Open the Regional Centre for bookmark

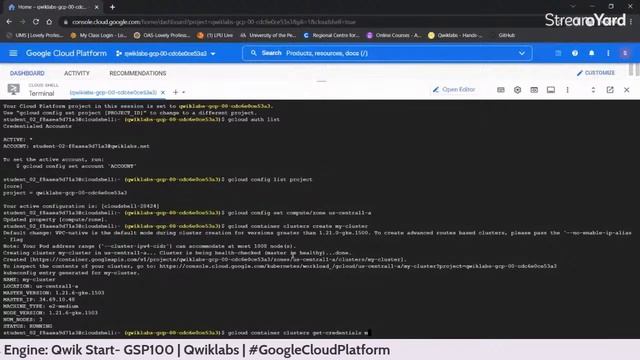pos(331,35)
